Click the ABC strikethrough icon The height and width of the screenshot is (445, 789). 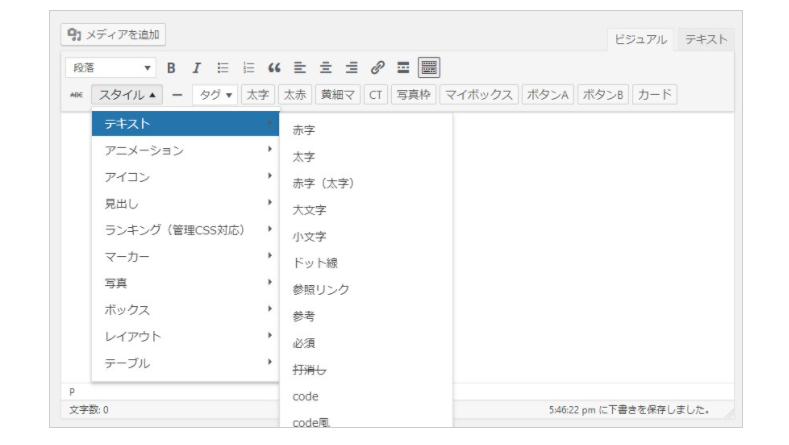[76, 95]
